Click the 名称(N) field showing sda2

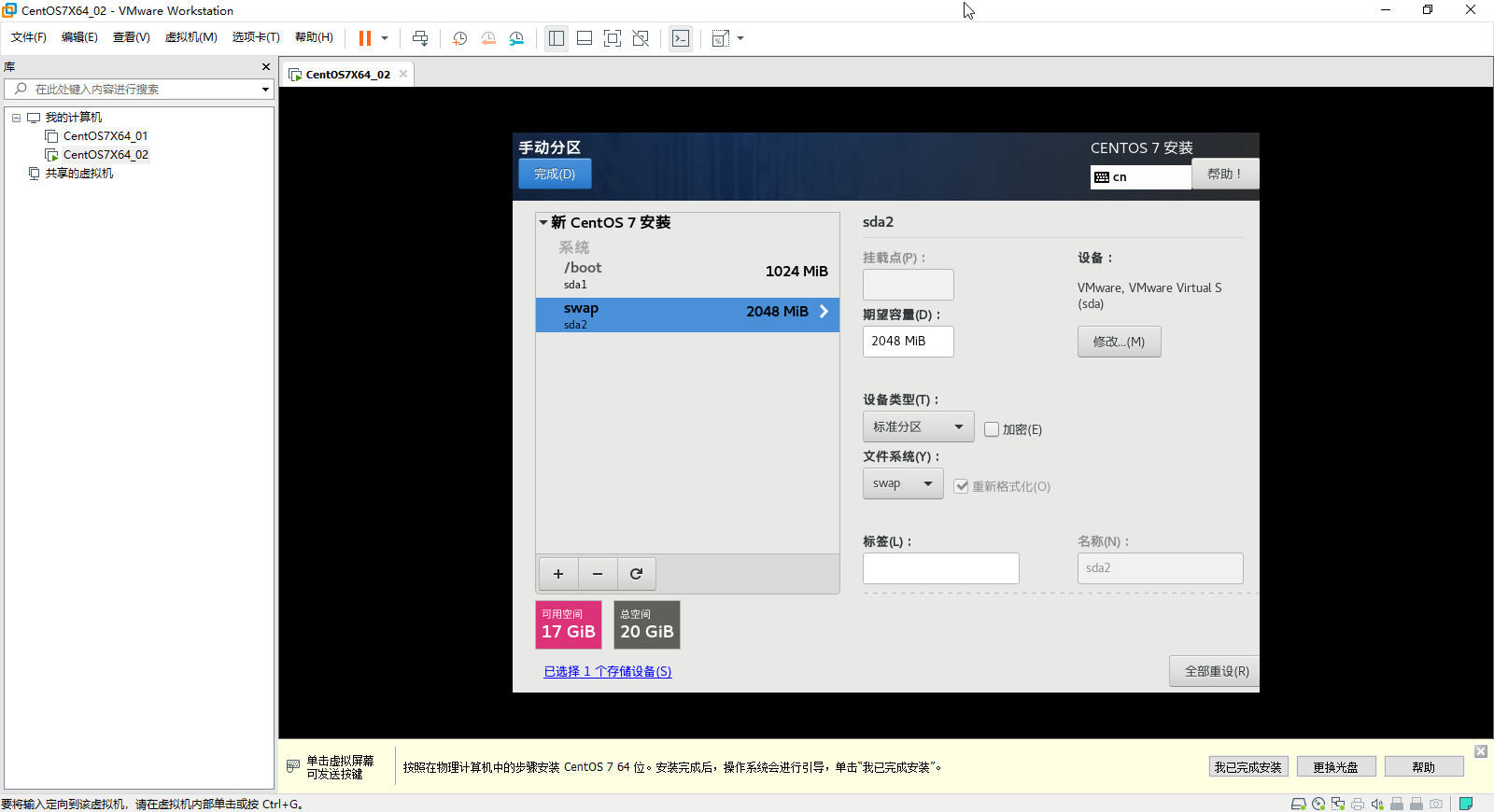coord(1160,568)
